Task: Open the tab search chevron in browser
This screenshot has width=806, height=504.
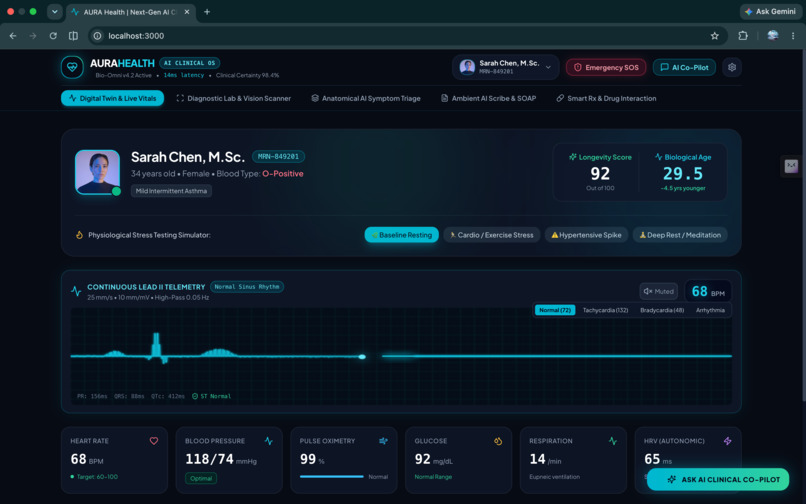Action: [54, 11]
